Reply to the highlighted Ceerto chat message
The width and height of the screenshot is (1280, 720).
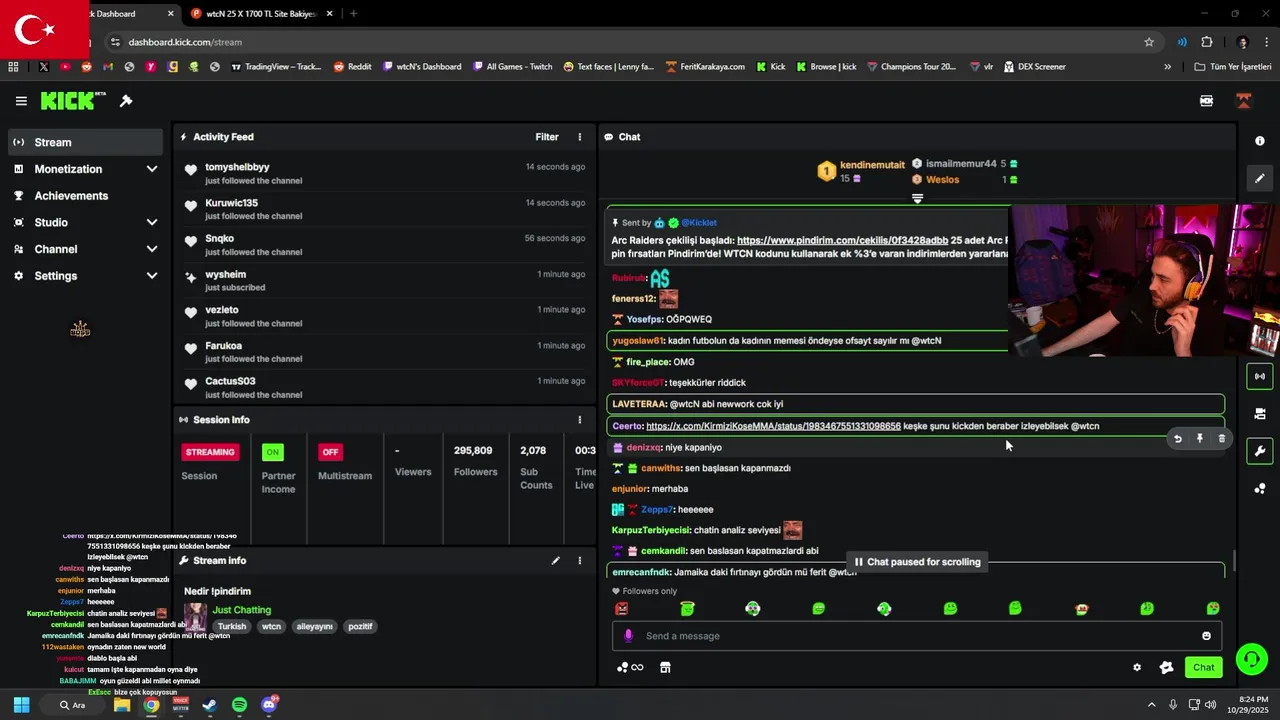point(1177,438)
